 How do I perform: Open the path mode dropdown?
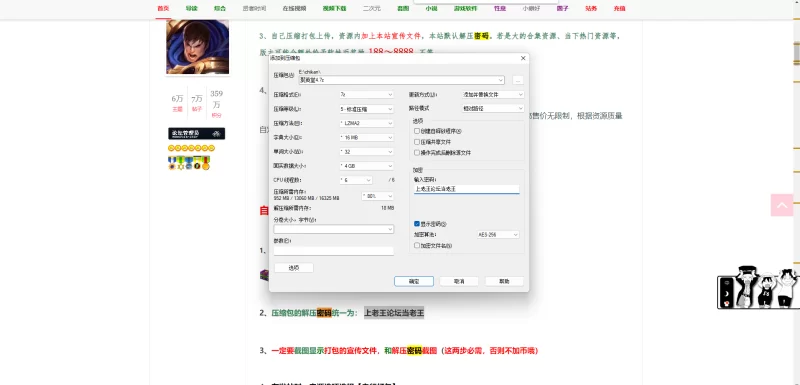tap(493, 109)
